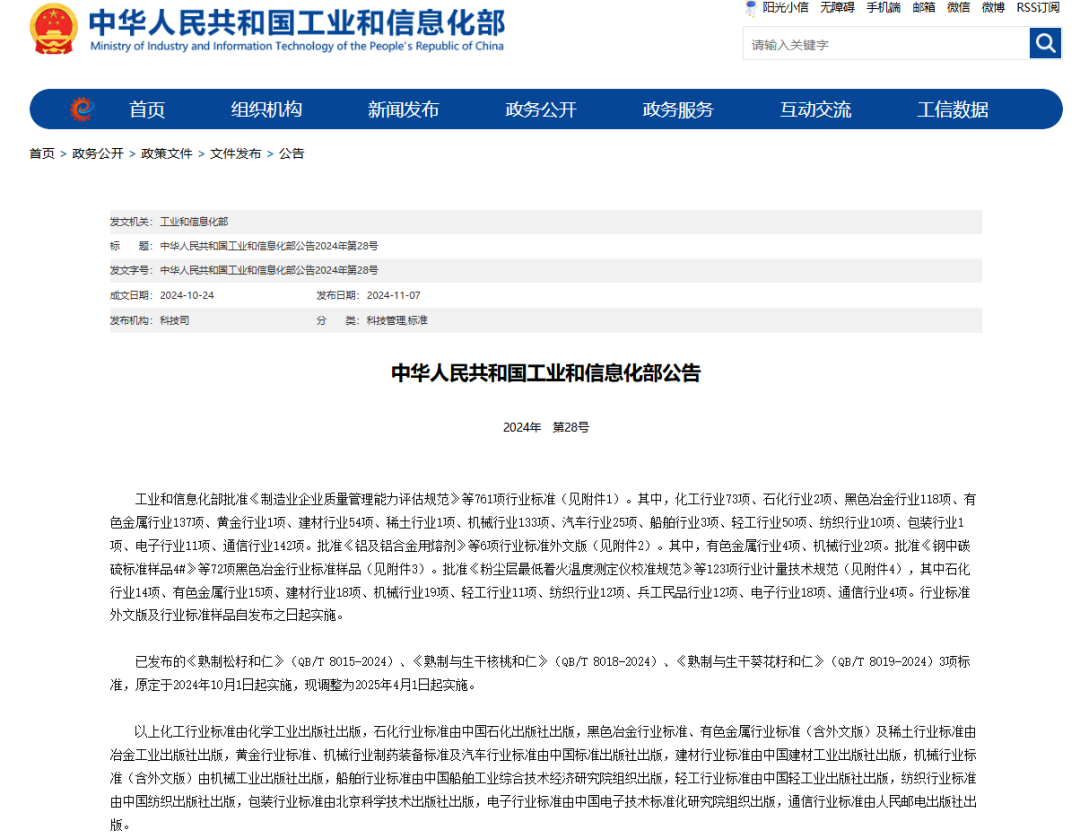This screenshot has height=839, width=1080.
Task: Click the RSS订阅 subscription link
Action: pos(1037,8)
